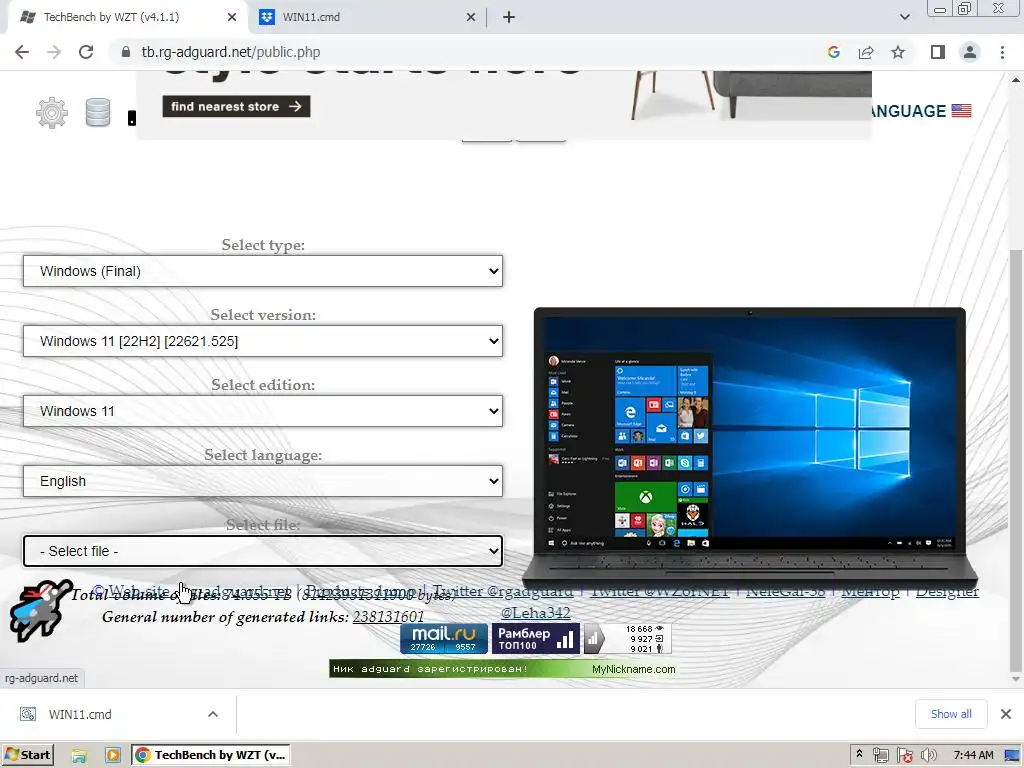Open the Select edition dropdown
1024x768 pixels.
click(x=263, y=411)
